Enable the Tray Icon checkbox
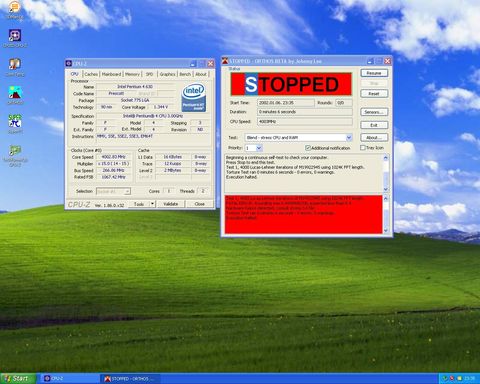The image size is (480, 384). 363,147
